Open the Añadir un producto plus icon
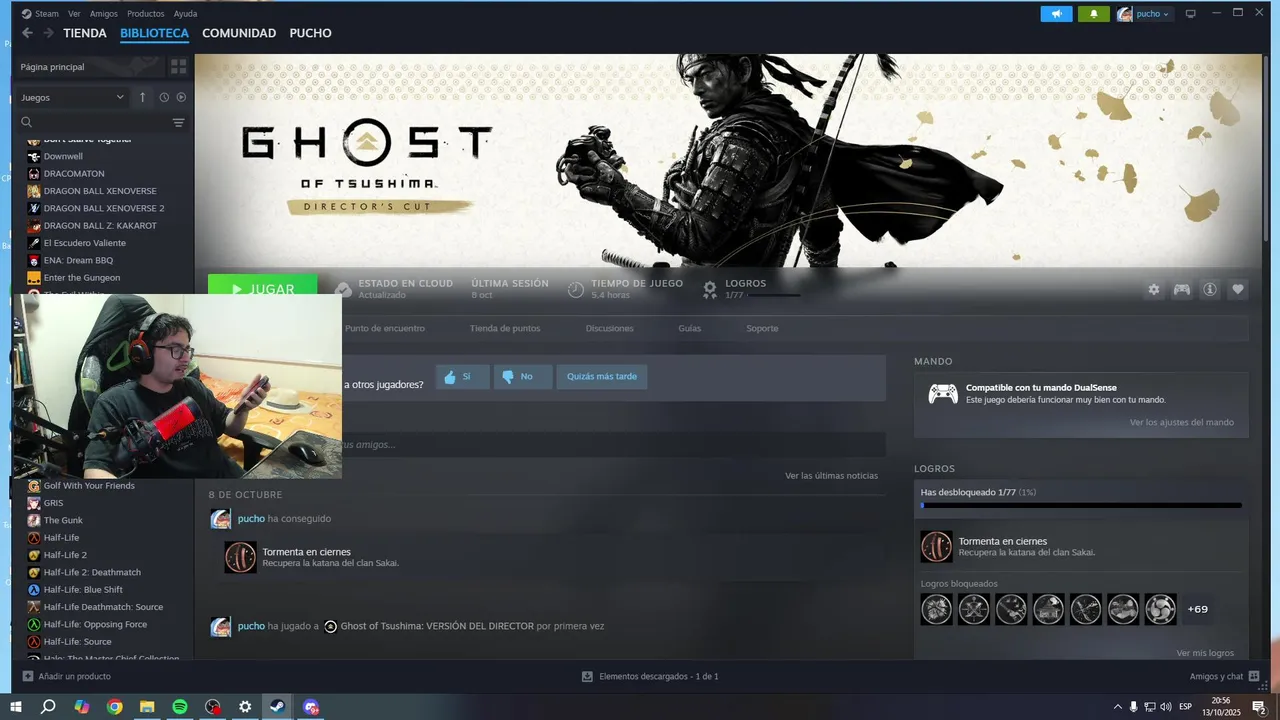The image size is (1280, 720). pos(28,676)
